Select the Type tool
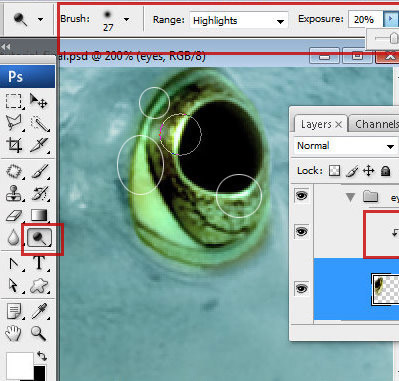Image resolution: width=399 pixels, height=381 pixels. coord(39,263)
